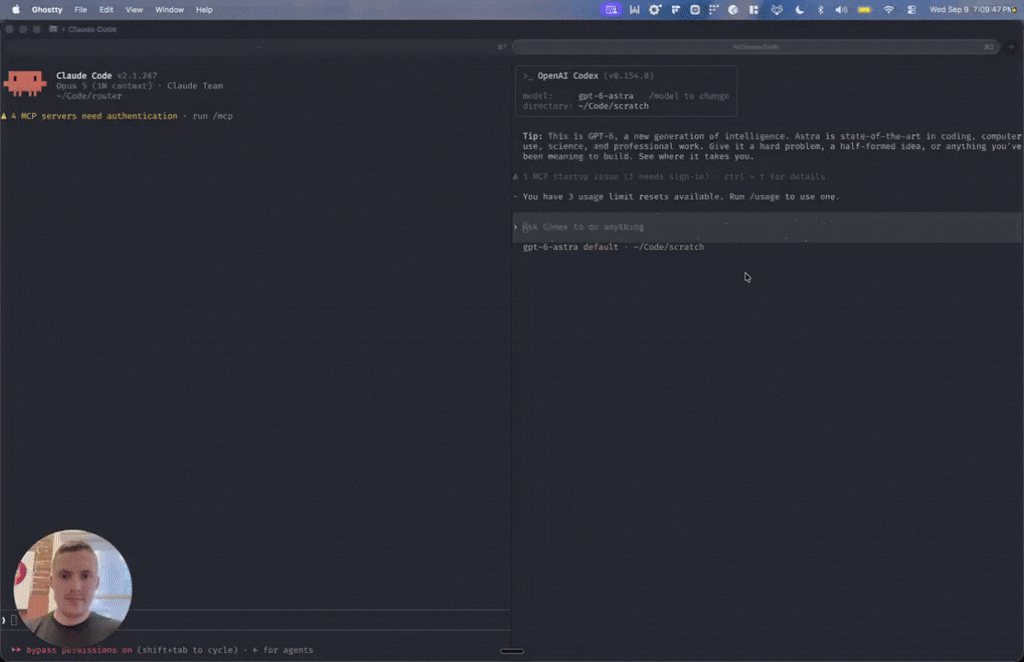Click the date and time clock
The height and width of the screenshot is (662, 1024).
[972, 10]
